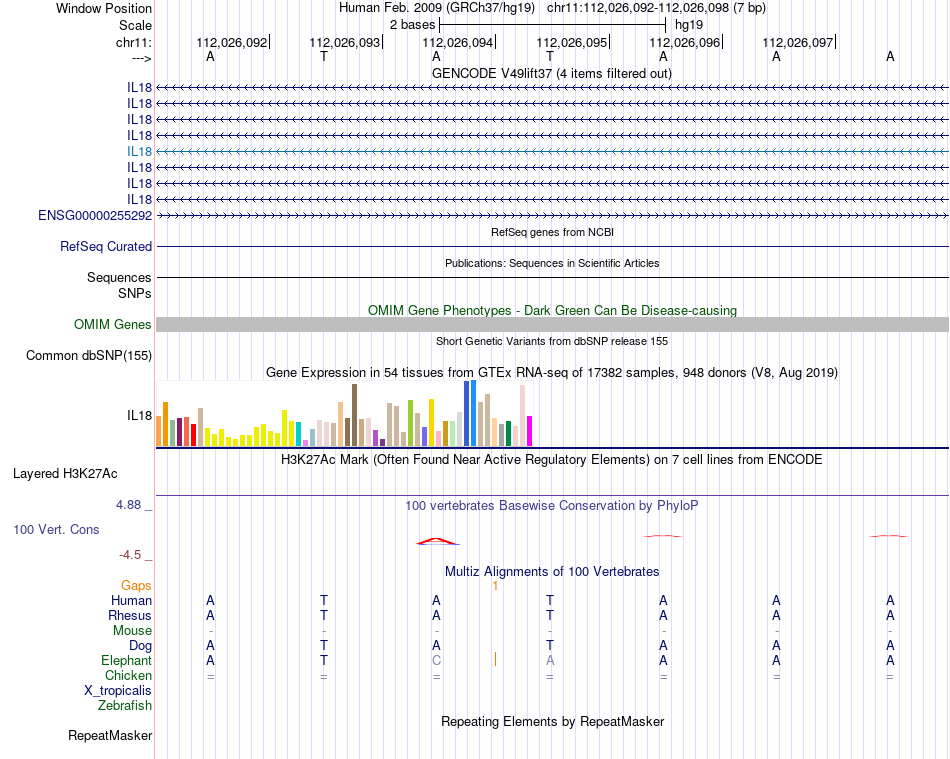Click the tall dark-brown GTEx expression bar
This screenshot has height=759, width=950.
tap(354, 415)
